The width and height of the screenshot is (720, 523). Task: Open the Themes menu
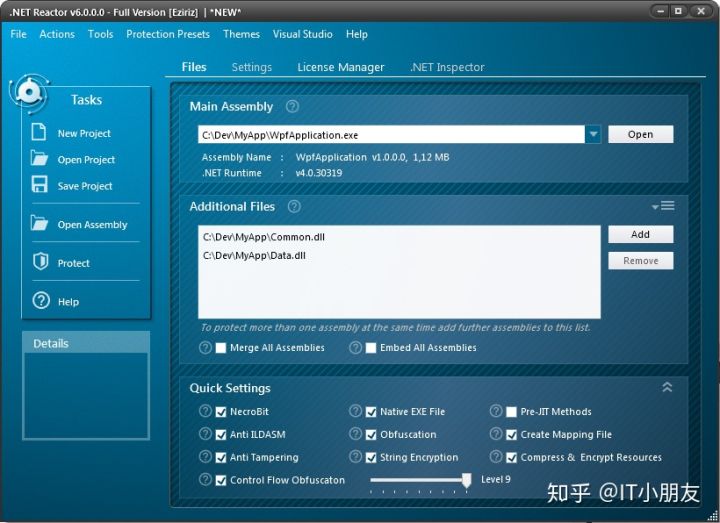(242, 34)
